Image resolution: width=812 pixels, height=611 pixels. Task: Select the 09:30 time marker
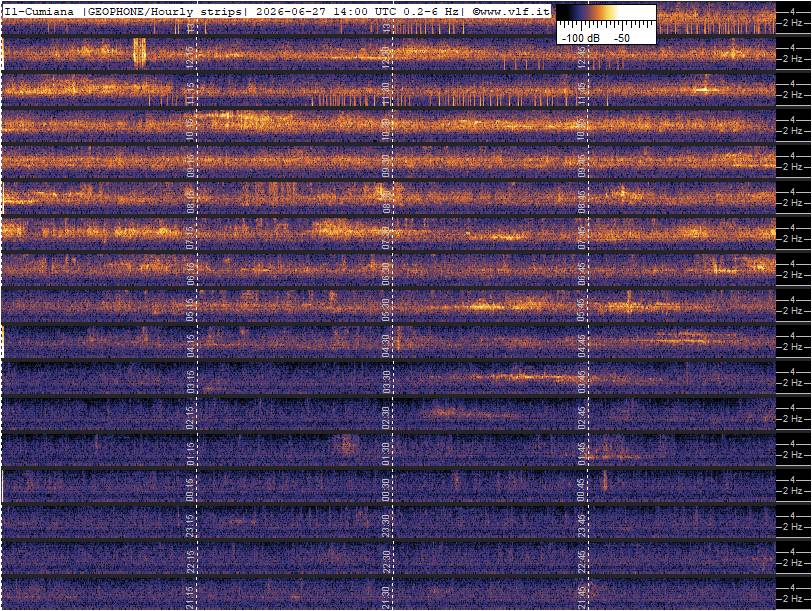pyautogui.click(x=385, y=165)
